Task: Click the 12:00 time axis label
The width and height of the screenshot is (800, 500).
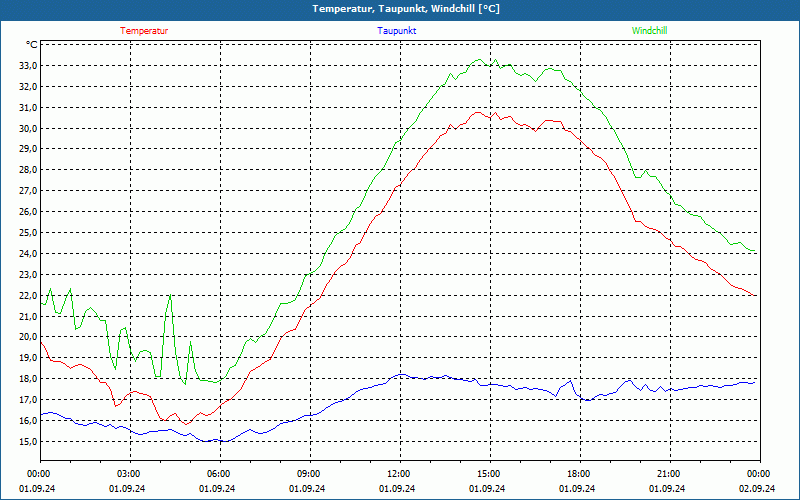Action: pyautogui.click(x=398, y=474)
